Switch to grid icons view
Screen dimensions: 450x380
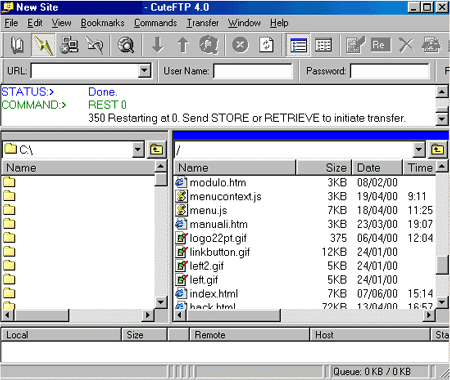pos(323,45)
